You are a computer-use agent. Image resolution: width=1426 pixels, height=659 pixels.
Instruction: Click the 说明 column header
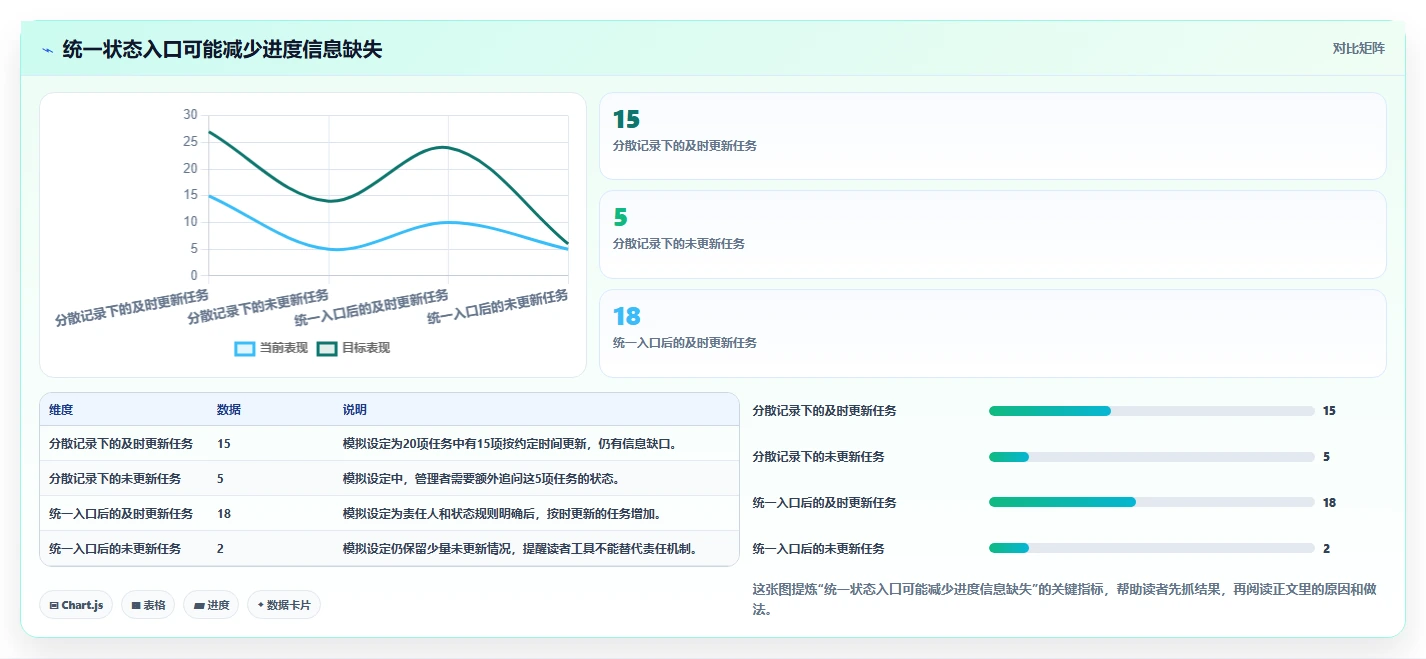point(354,410)
